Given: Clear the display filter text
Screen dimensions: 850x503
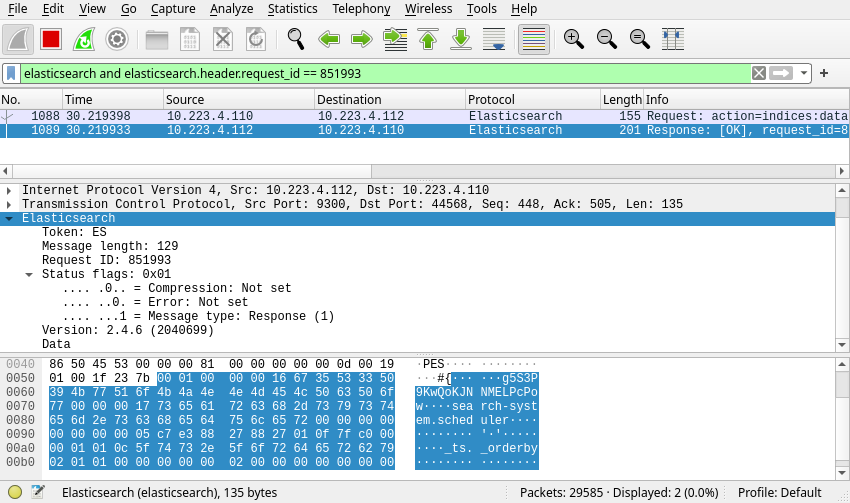Looking at the screenshot, I should click(759, 73).
